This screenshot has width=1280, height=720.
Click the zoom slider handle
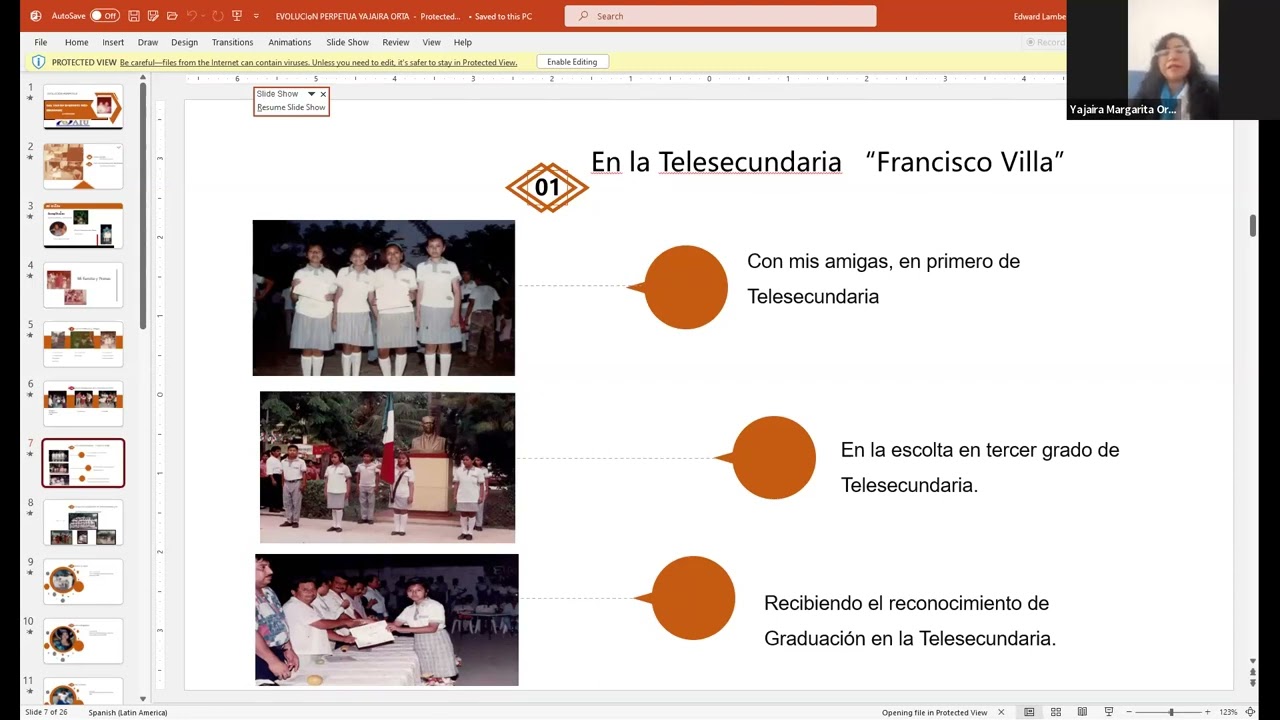(1171, 712)
